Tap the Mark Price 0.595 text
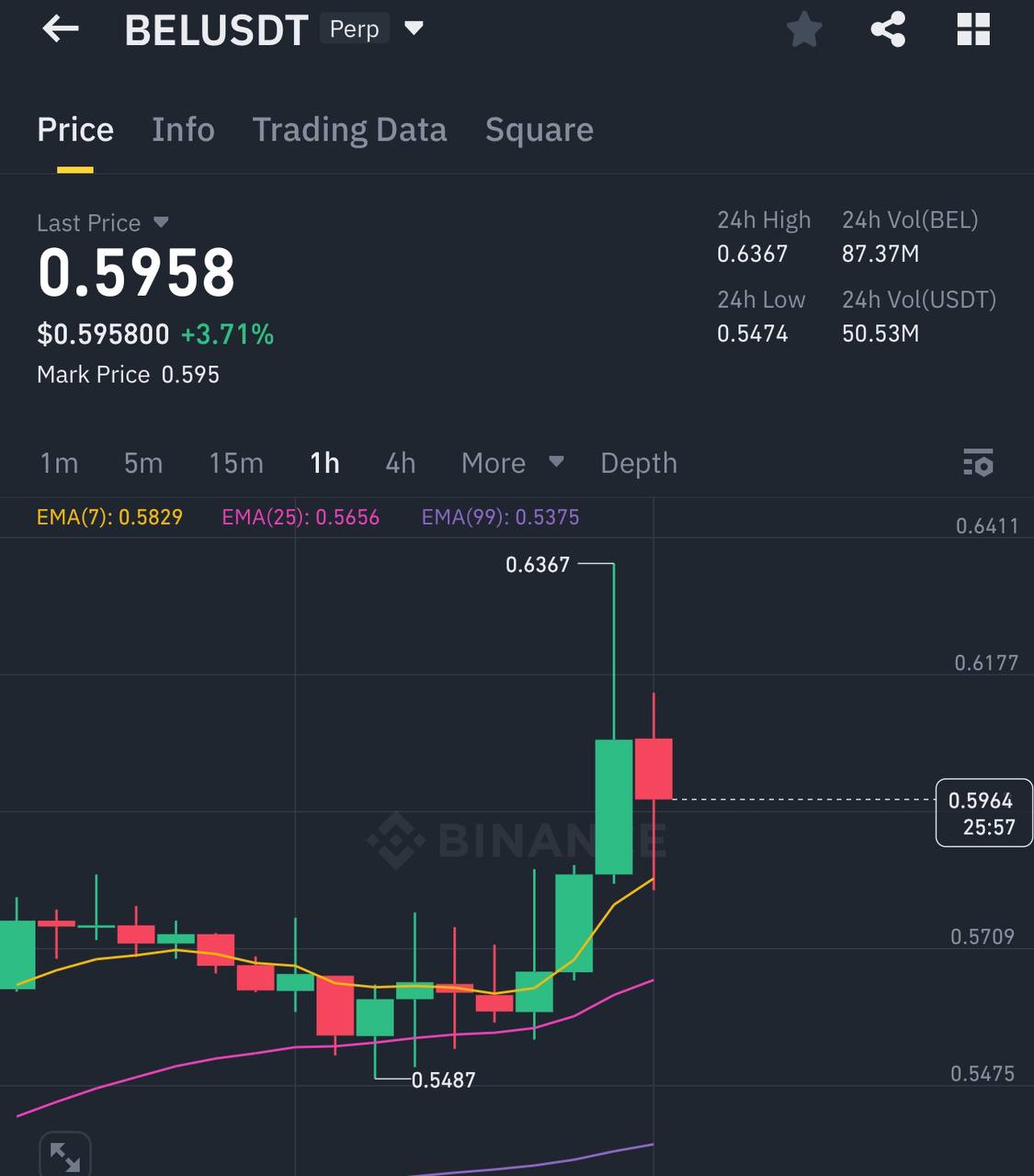 coord(128,375)
